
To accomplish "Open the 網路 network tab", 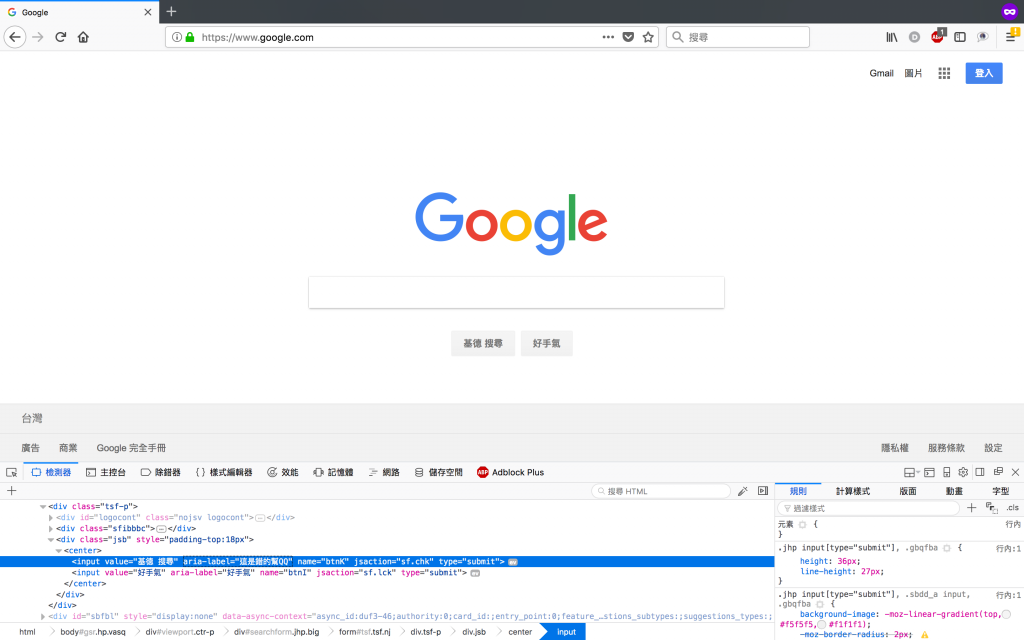I will [384, 472].
